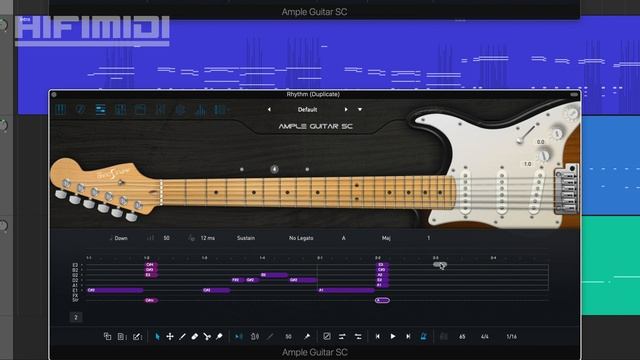Open the 1/16 grid size selector

click(x=511, y=337)
